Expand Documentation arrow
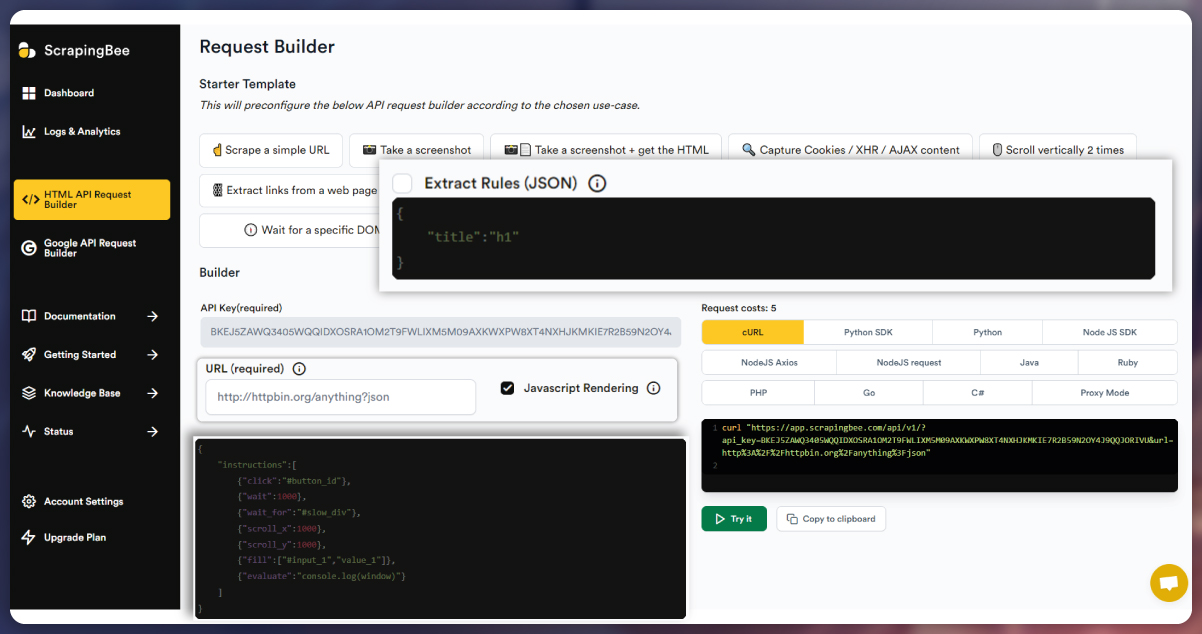Screen dimensions: 1202x634 coord(153,316)
